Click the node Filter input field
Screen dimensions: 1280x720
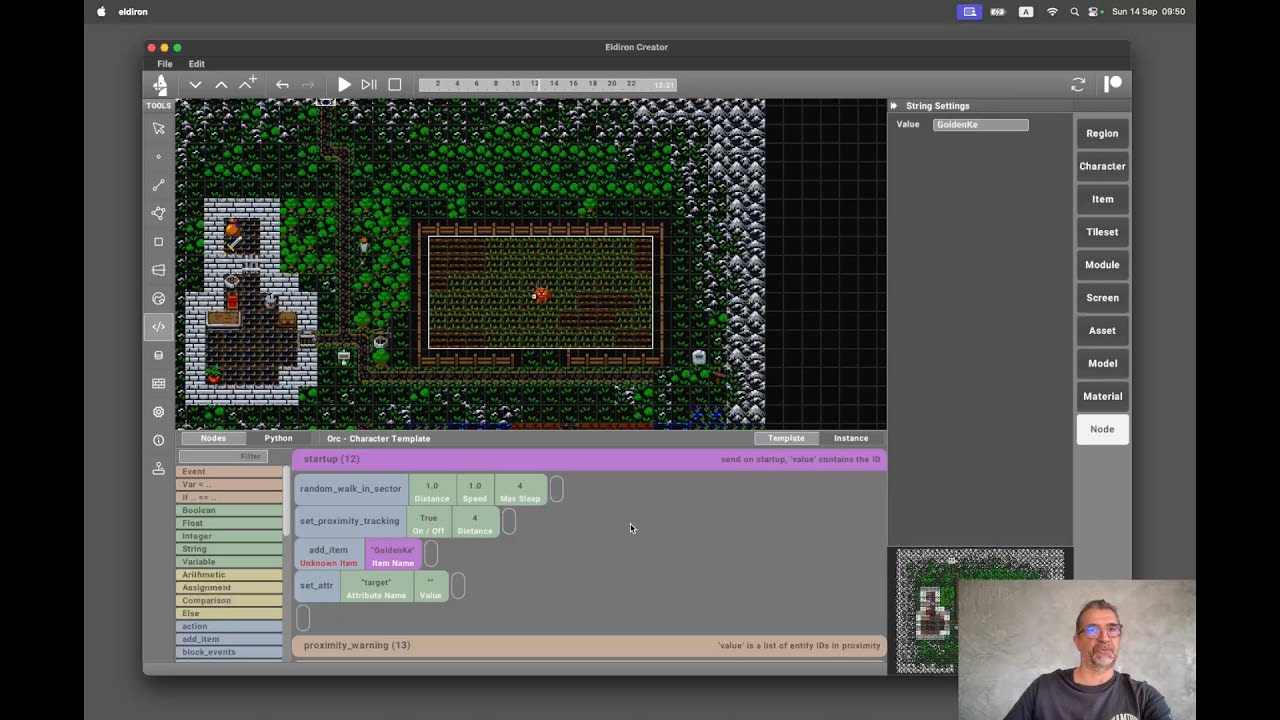[222, 456]
